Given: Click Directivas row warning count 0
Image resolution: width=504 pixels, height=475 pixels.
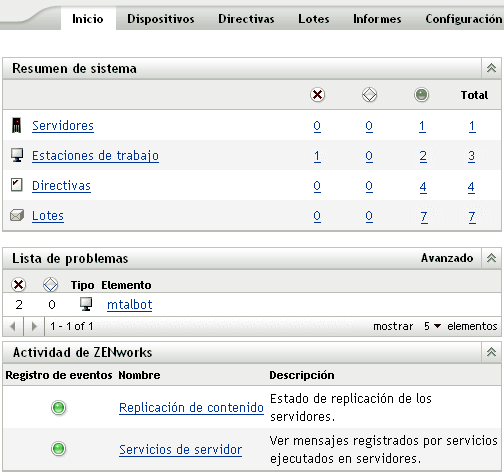Looking at the screenshot, I should [369, 186].
